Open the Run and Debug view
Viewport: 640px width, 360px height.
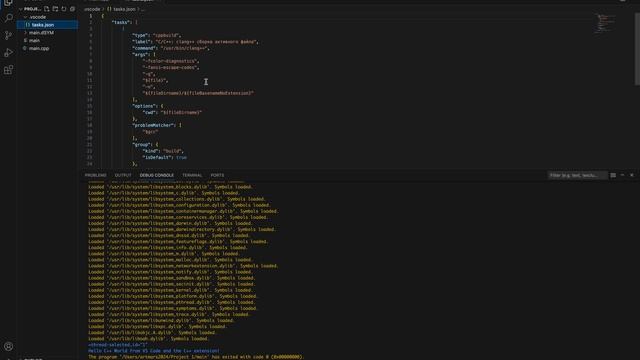point(8,53)
